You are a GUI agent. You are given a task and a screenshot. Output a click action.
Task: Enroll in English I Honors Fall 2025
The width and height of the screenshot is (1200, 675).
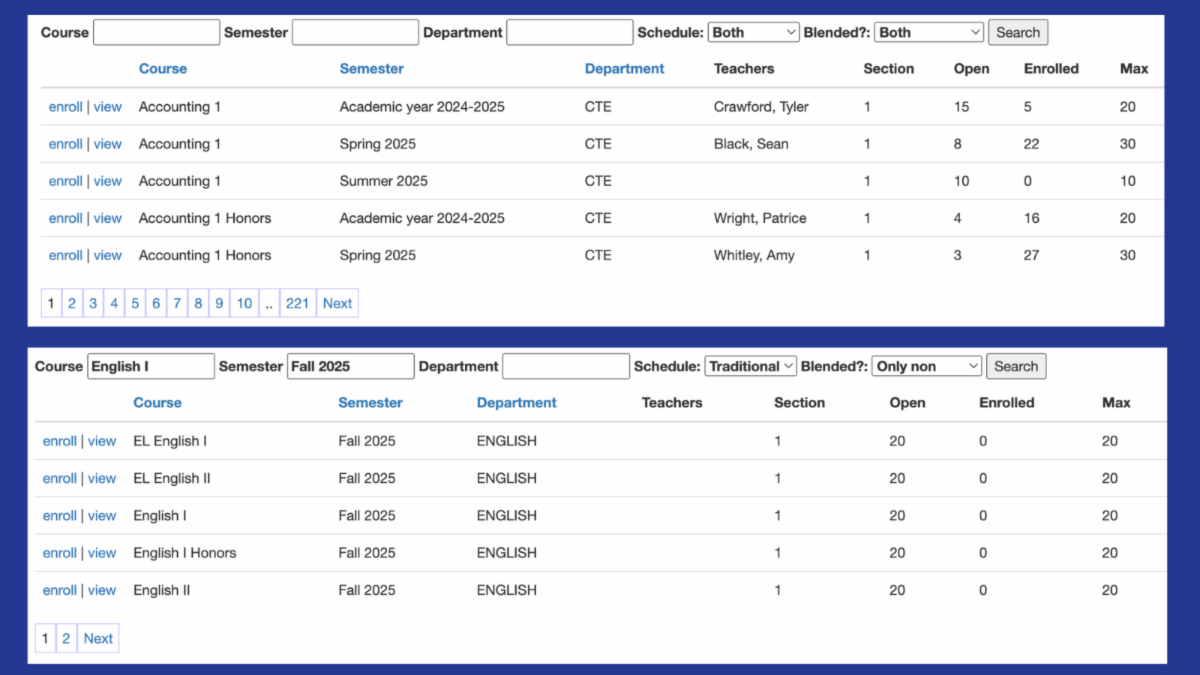coord(59,553)
